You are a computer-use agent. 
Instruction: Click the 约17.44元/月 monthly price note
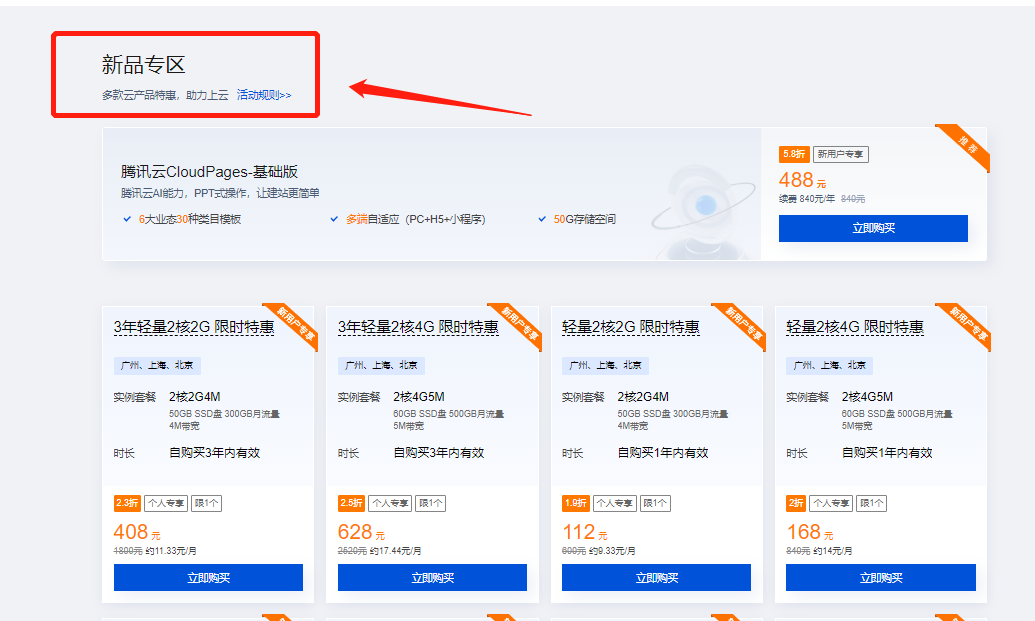tap(395, 551)
